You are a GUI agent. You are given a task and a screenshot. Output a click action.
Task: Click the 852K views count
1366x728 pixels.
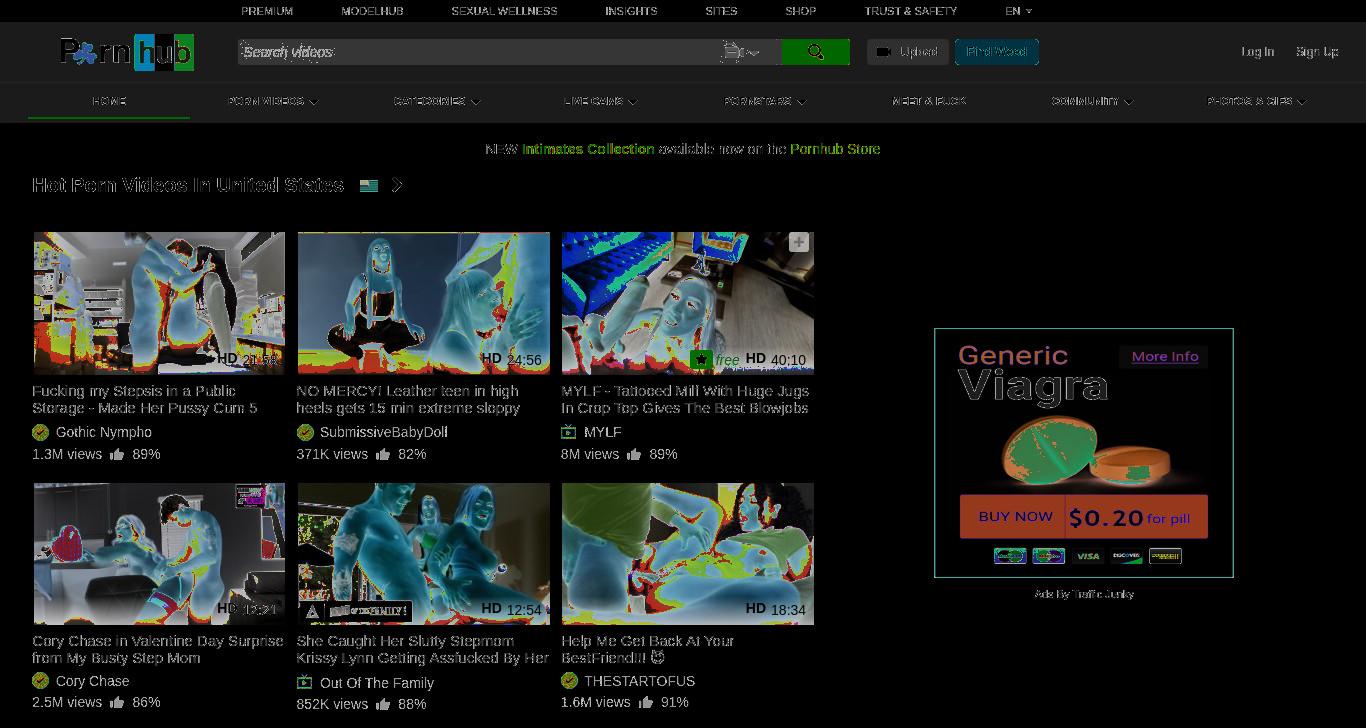point(332,704)
